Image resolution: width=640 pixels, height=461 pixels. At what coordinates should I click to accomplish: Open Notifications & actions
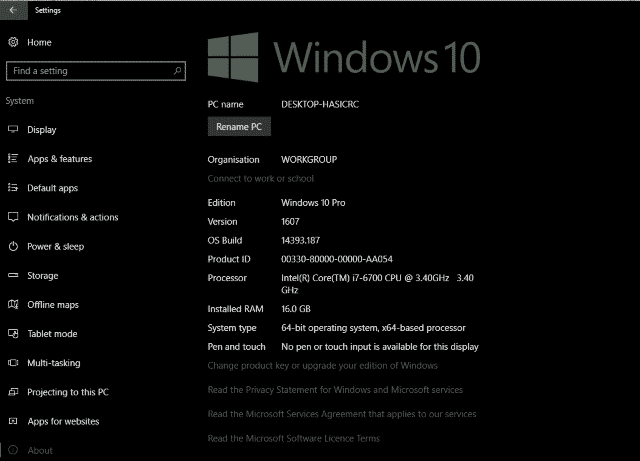click(73, 217)
